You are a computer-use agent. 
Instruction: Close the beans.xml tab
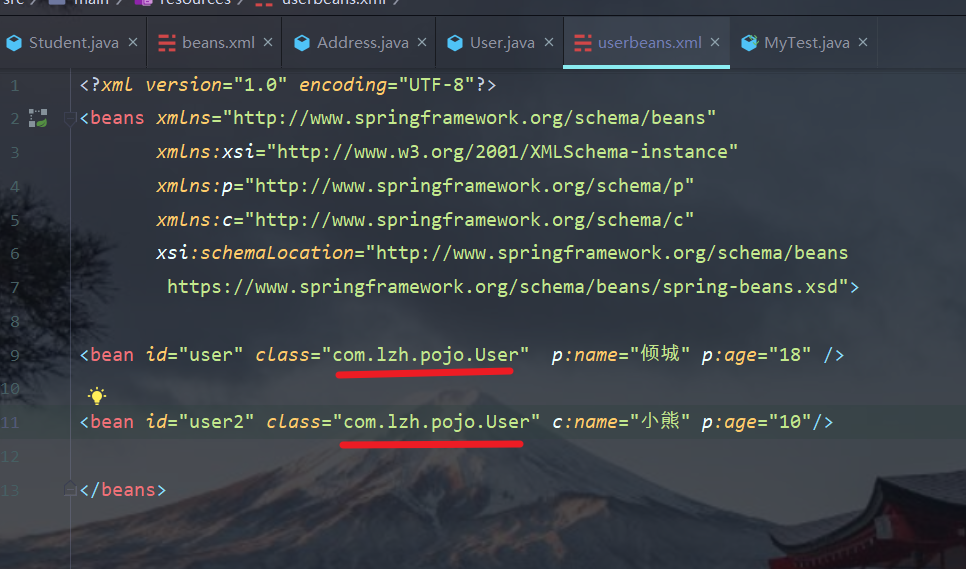(268, 42)
